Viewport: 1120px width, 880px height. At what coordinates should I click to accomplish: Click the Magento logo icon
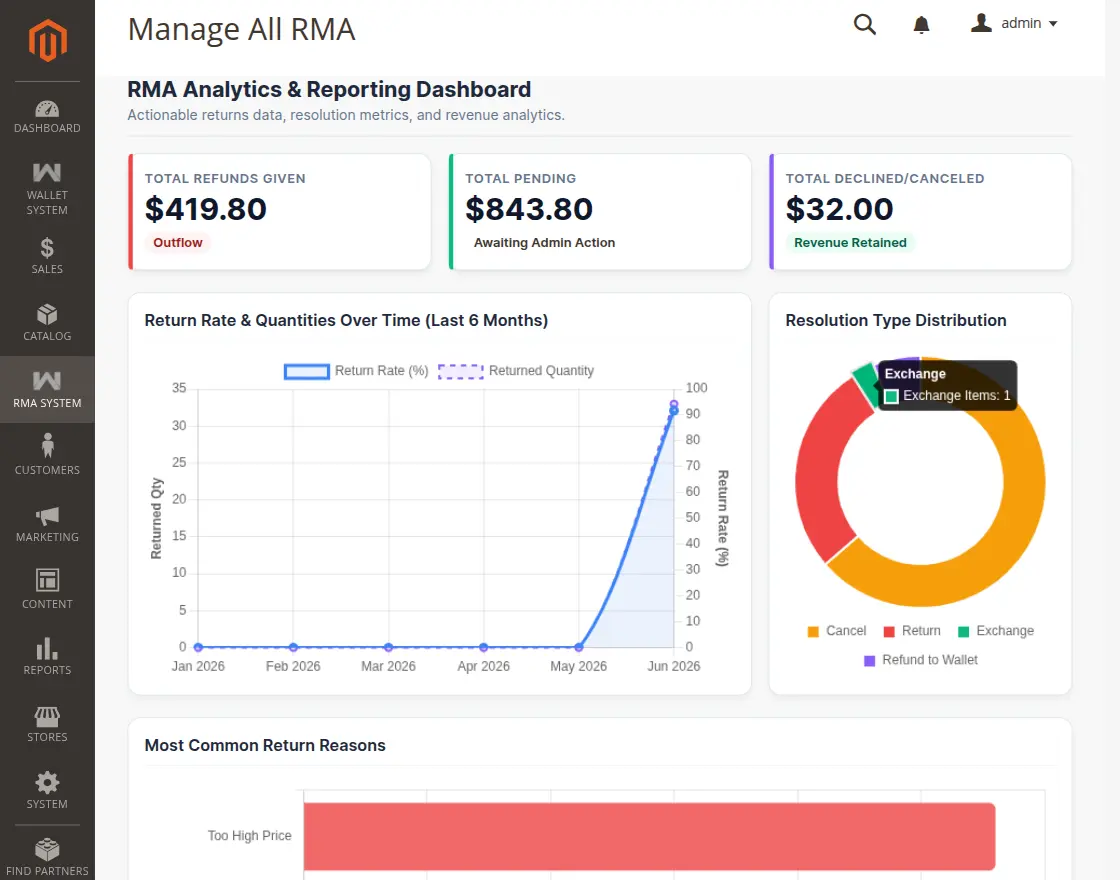(47, 40)
